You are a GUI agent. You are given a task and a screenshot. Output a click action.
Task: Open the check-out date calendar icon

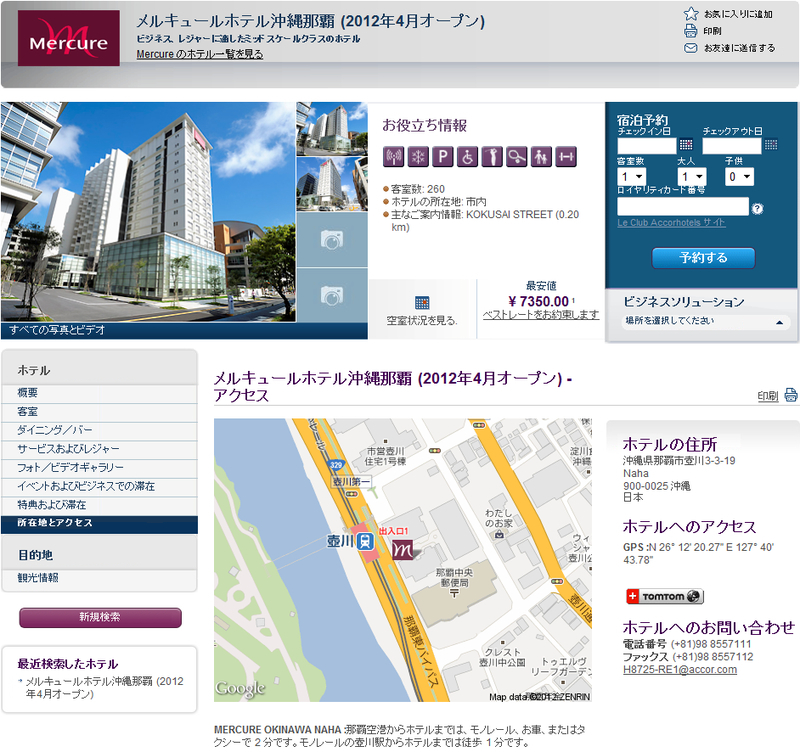click(x=771, y=145)
